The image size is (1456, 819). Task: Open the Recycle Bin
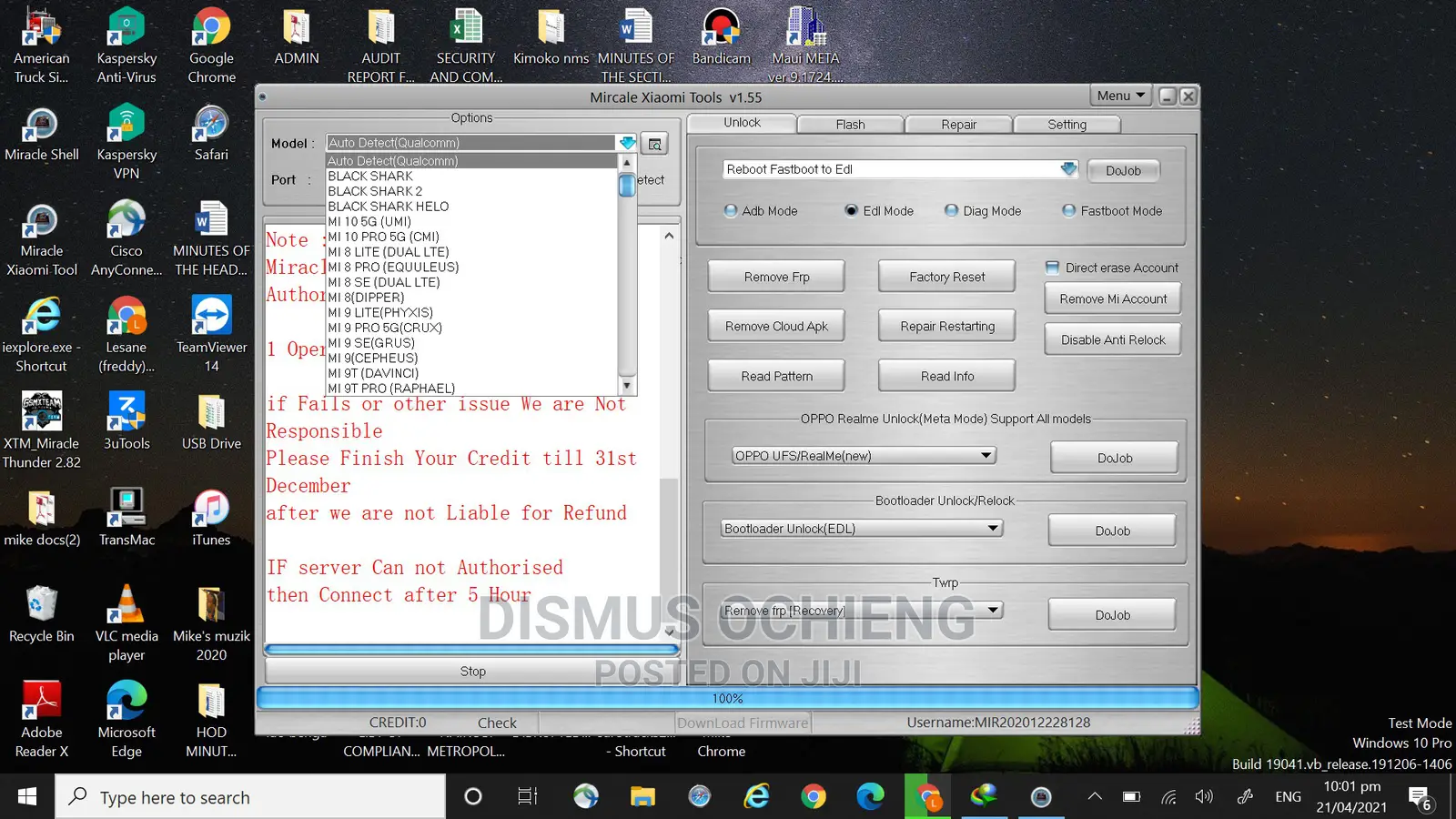pos(42,614)
